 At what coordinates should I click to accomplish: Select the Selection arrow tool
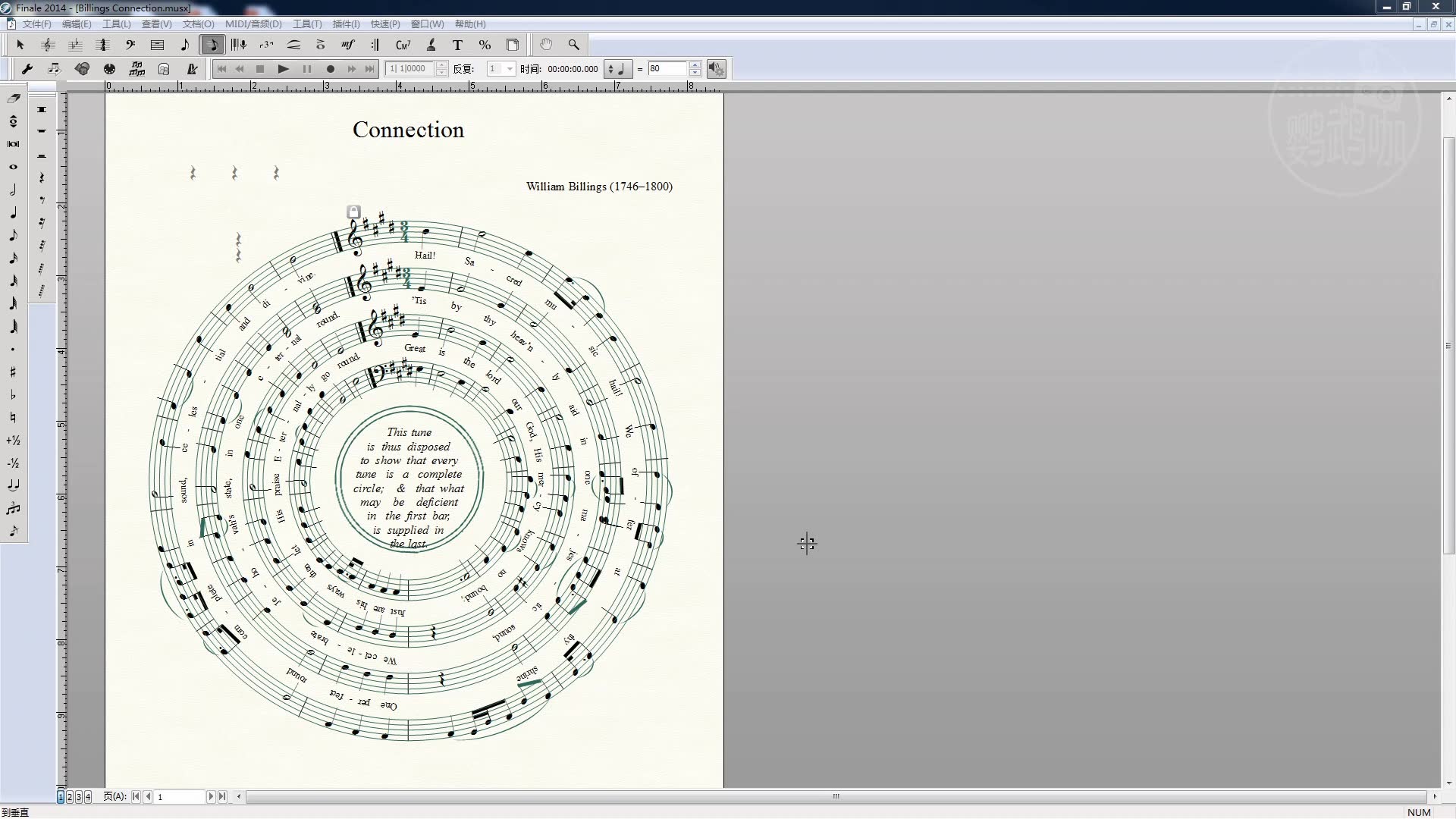tap(20, 45)
